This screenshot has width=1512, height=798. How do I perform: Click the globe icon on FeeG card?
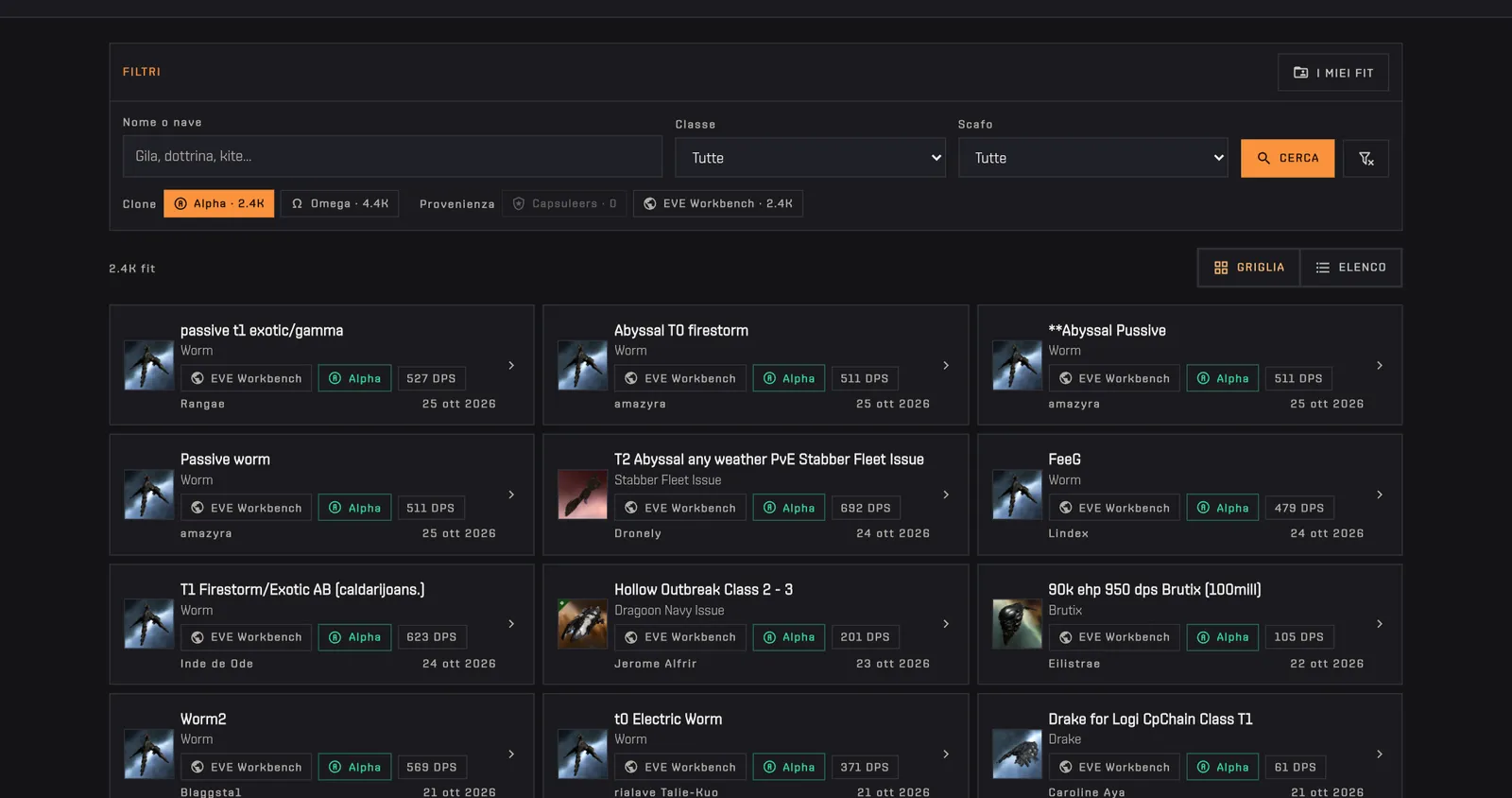1065,508
